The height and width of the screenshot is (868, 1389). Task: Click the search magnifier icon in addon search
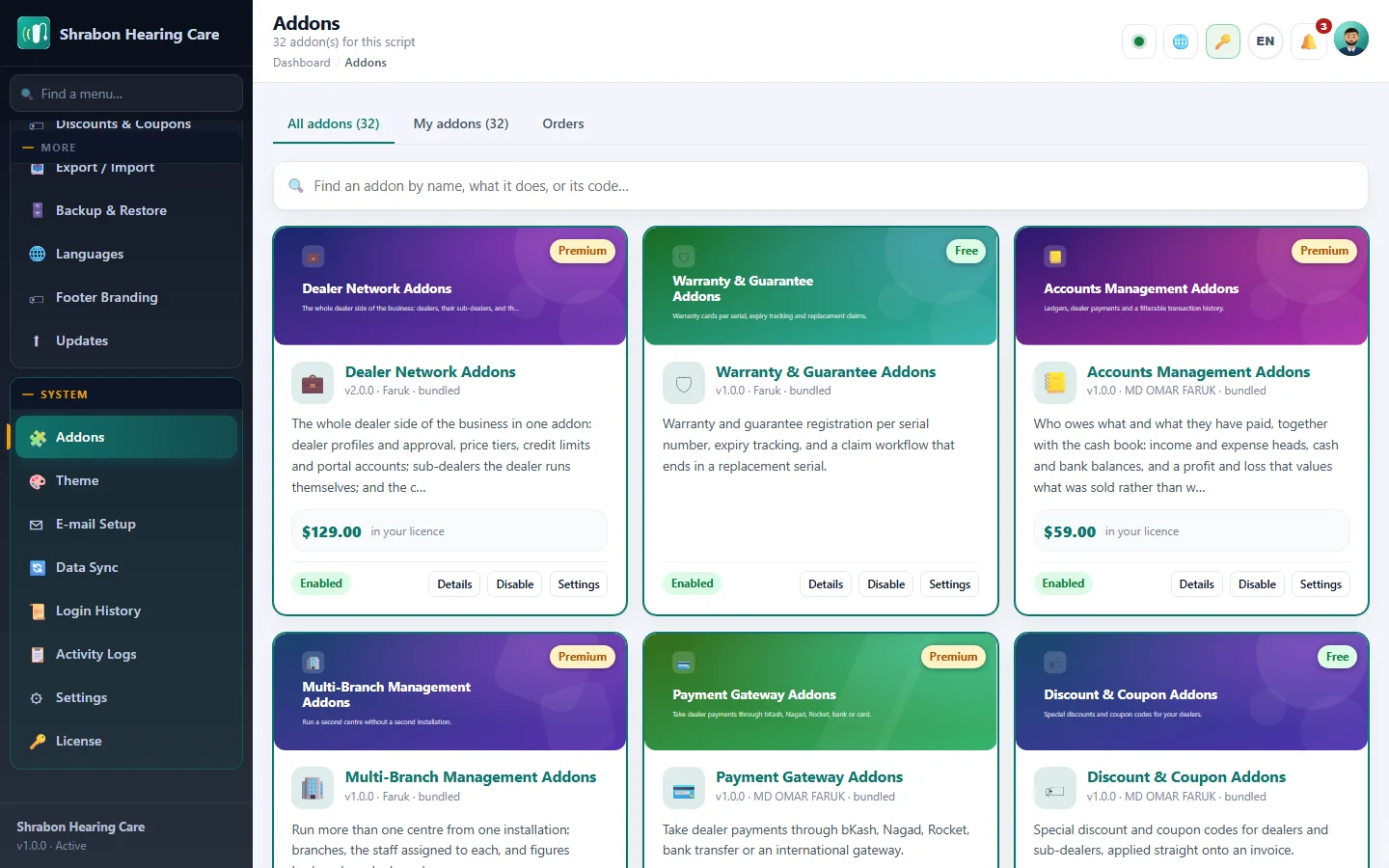296,186
